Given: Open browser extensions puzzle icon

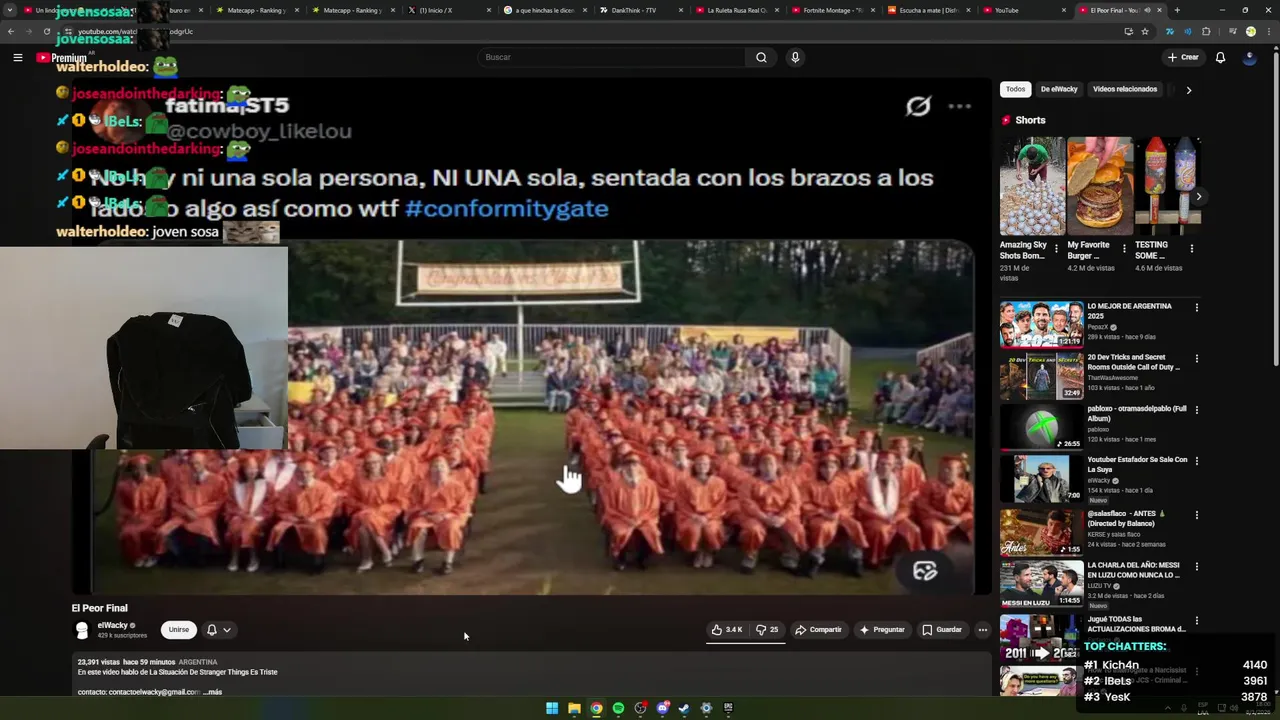Looking at the screenshot, I should [x=1206, y=31].
